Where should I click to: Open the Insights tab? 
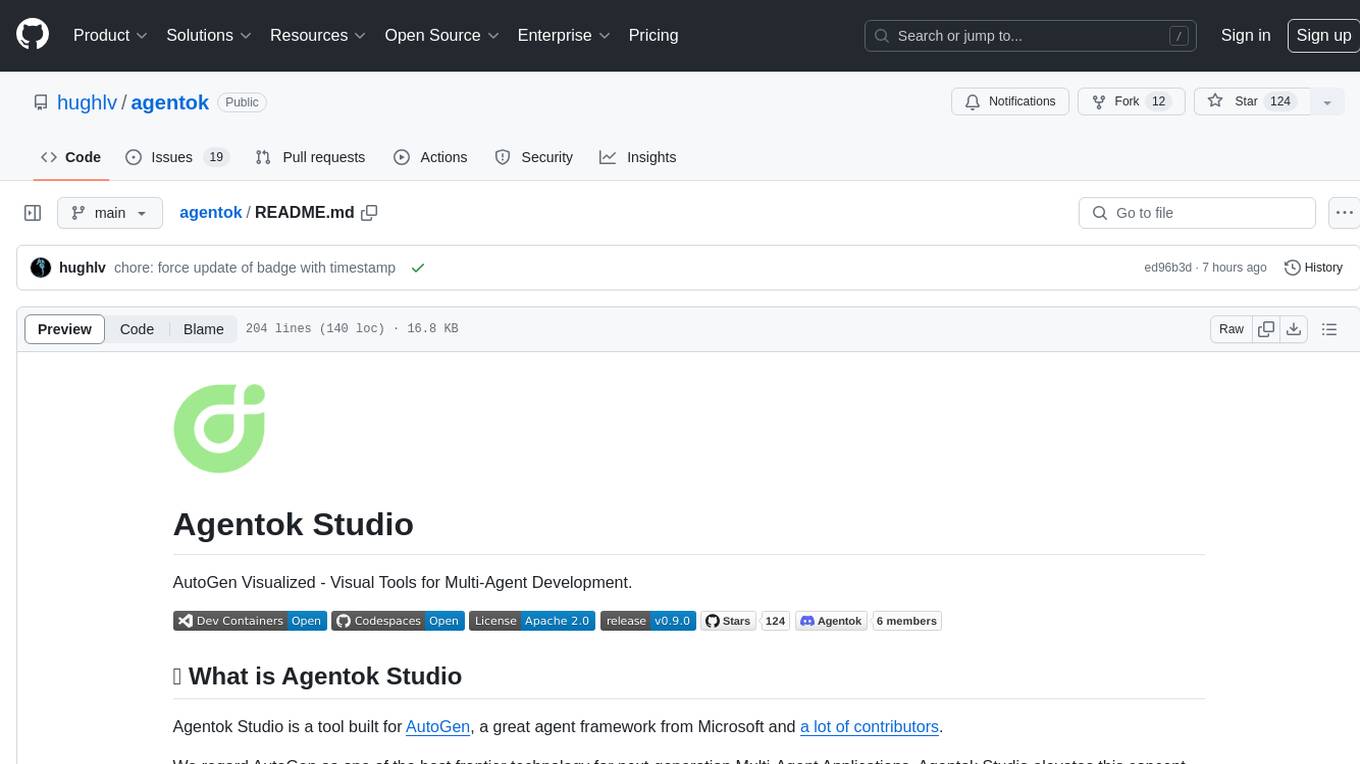coord(638,157)
